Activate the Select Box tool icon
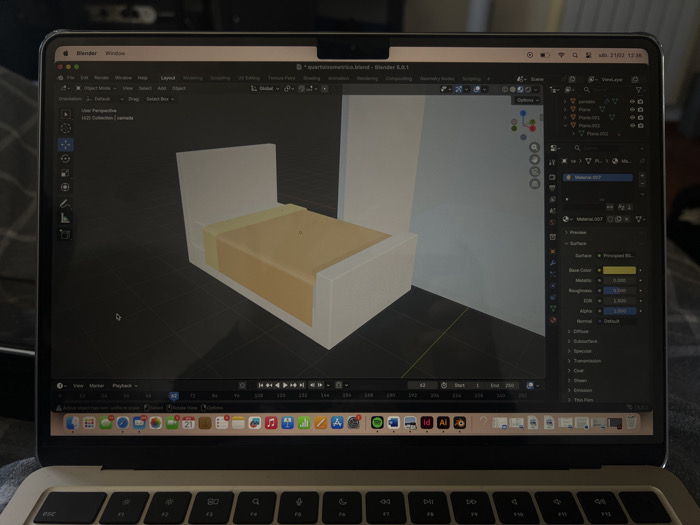 tap(66, 114)
